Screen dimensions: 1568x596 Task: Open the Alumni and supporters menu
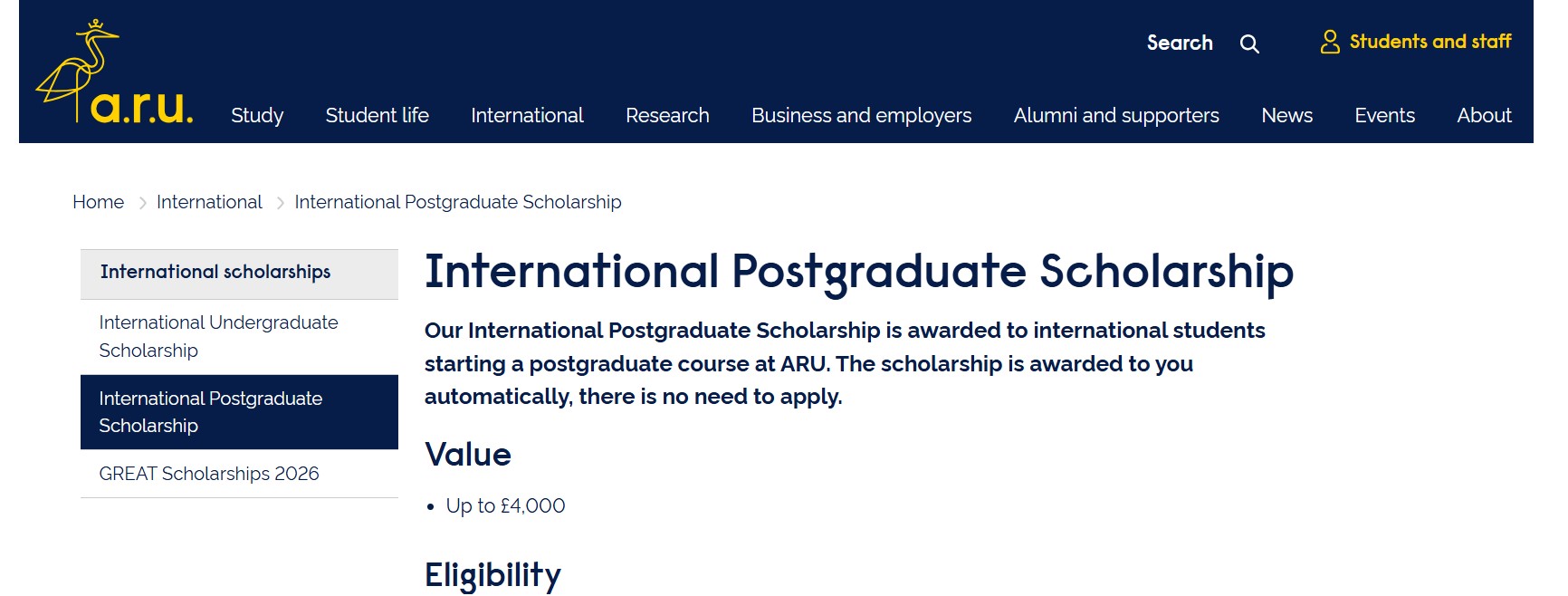pos(1115,116)
